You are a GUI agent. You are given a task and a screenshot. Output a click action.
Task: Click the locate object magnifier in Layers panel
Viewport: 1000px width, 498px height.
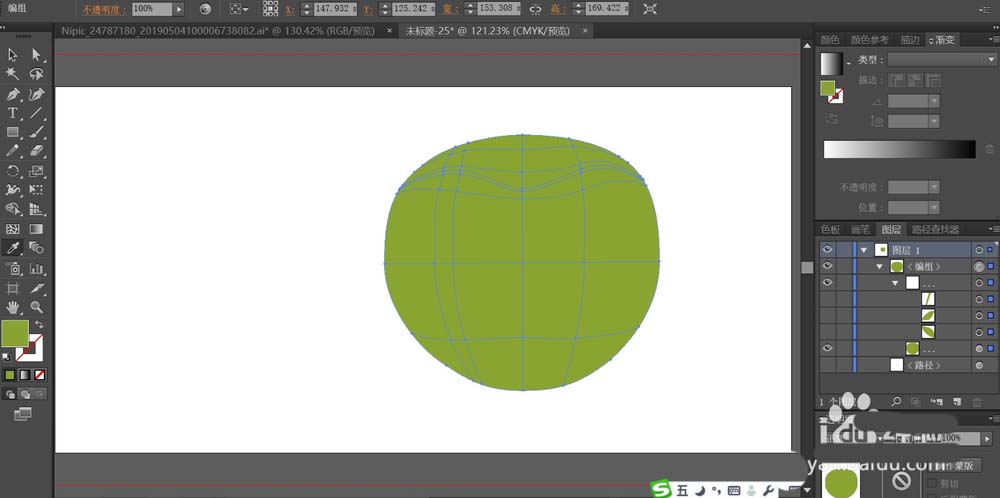click(897, 402)
